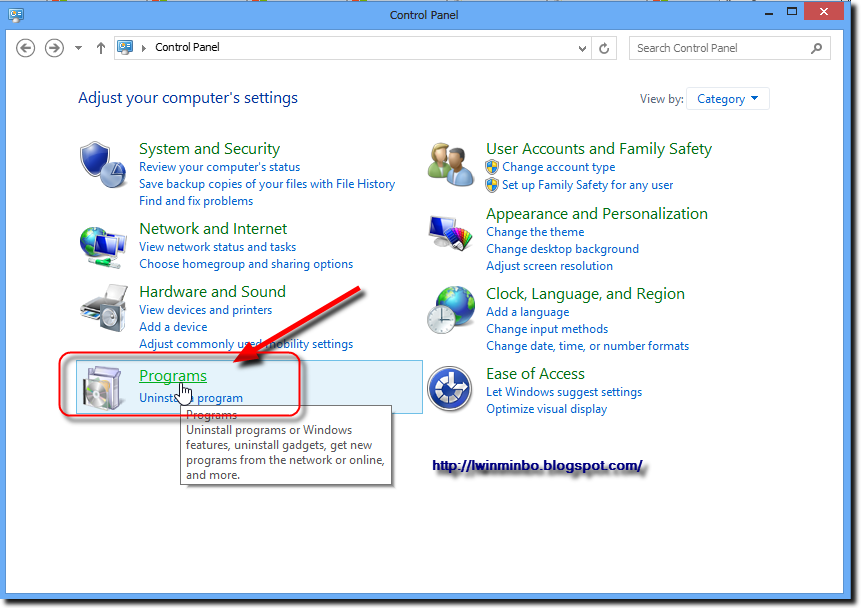
Task: Select View devices and printers
Action: click(x=205, y=310)
